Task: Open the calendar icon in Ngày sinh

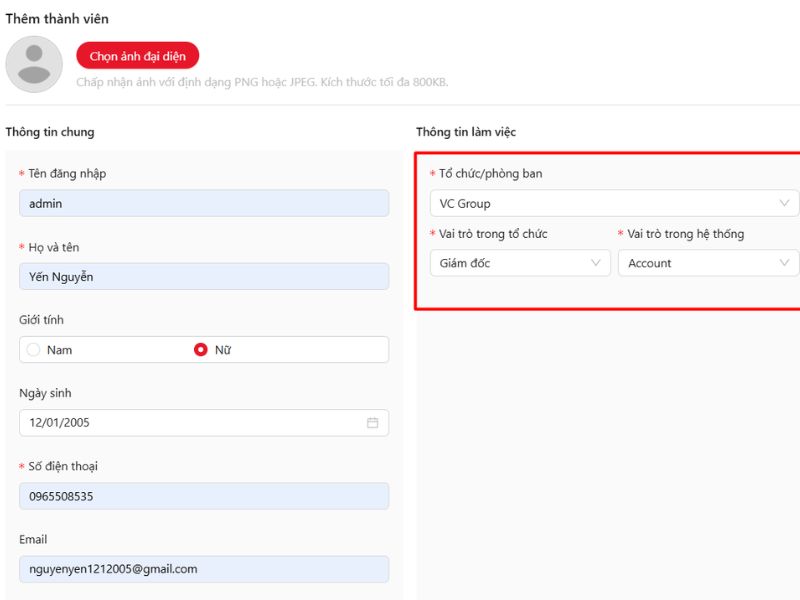Action: 372,423
